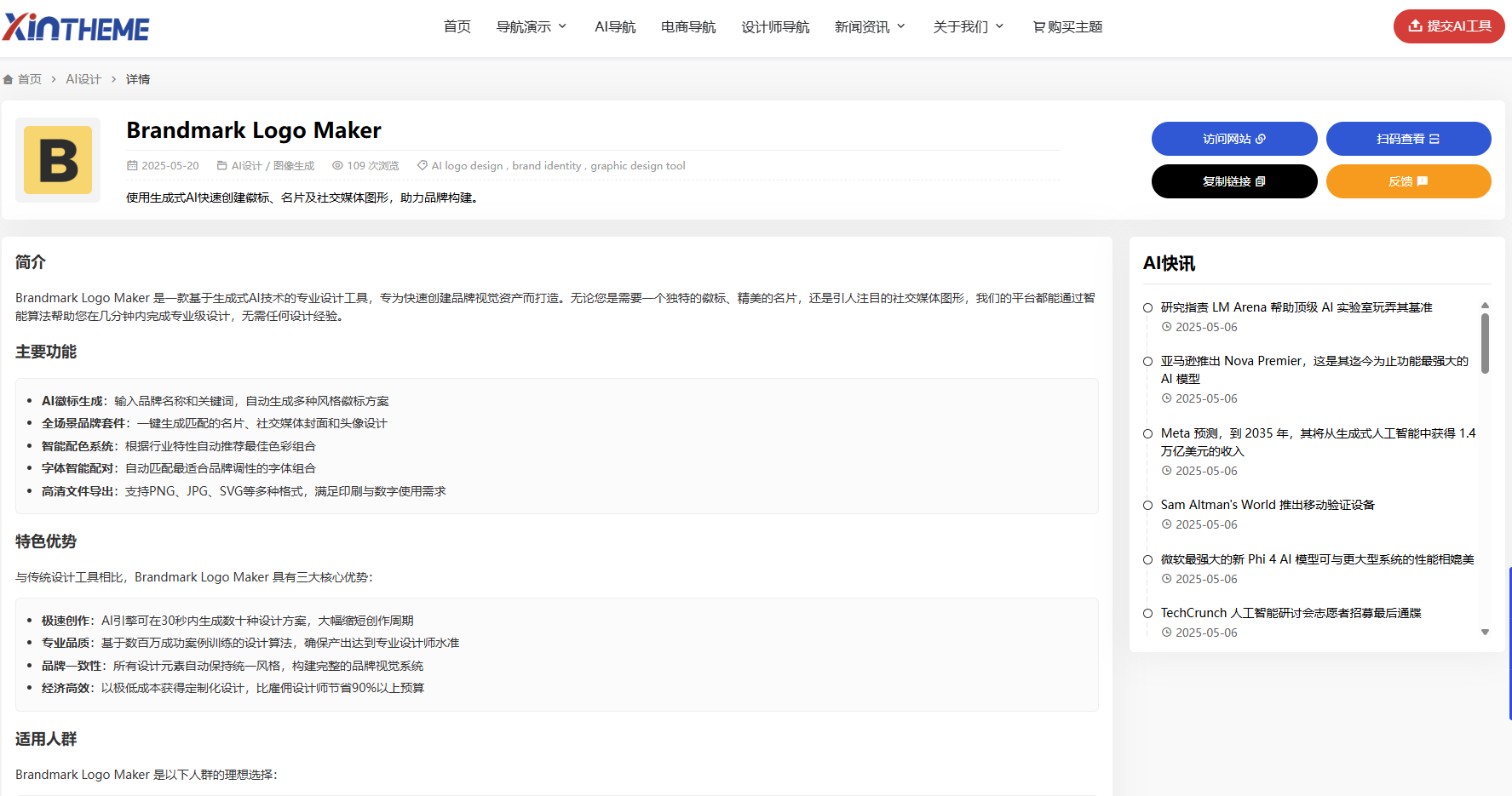Open 图像生成 category link
The width and height of the screenshot is (1512, 796).
pyautogui.click(x=294, y=166)
